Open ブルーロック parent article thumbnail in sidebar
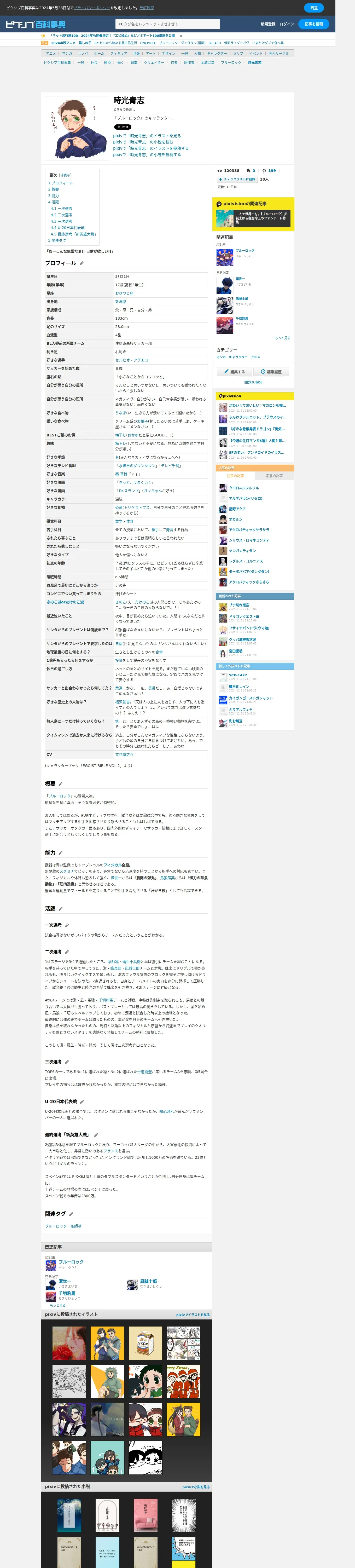 225,257
